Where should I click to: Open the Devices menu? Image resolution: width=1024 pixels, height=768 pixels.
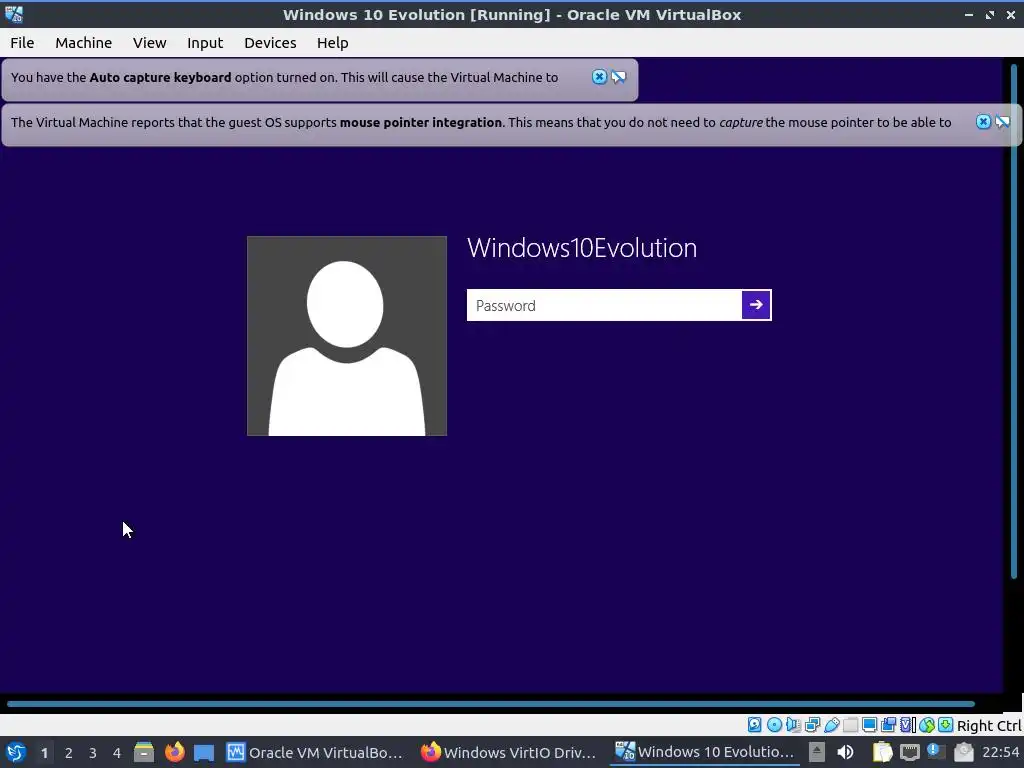click(270, 42)
